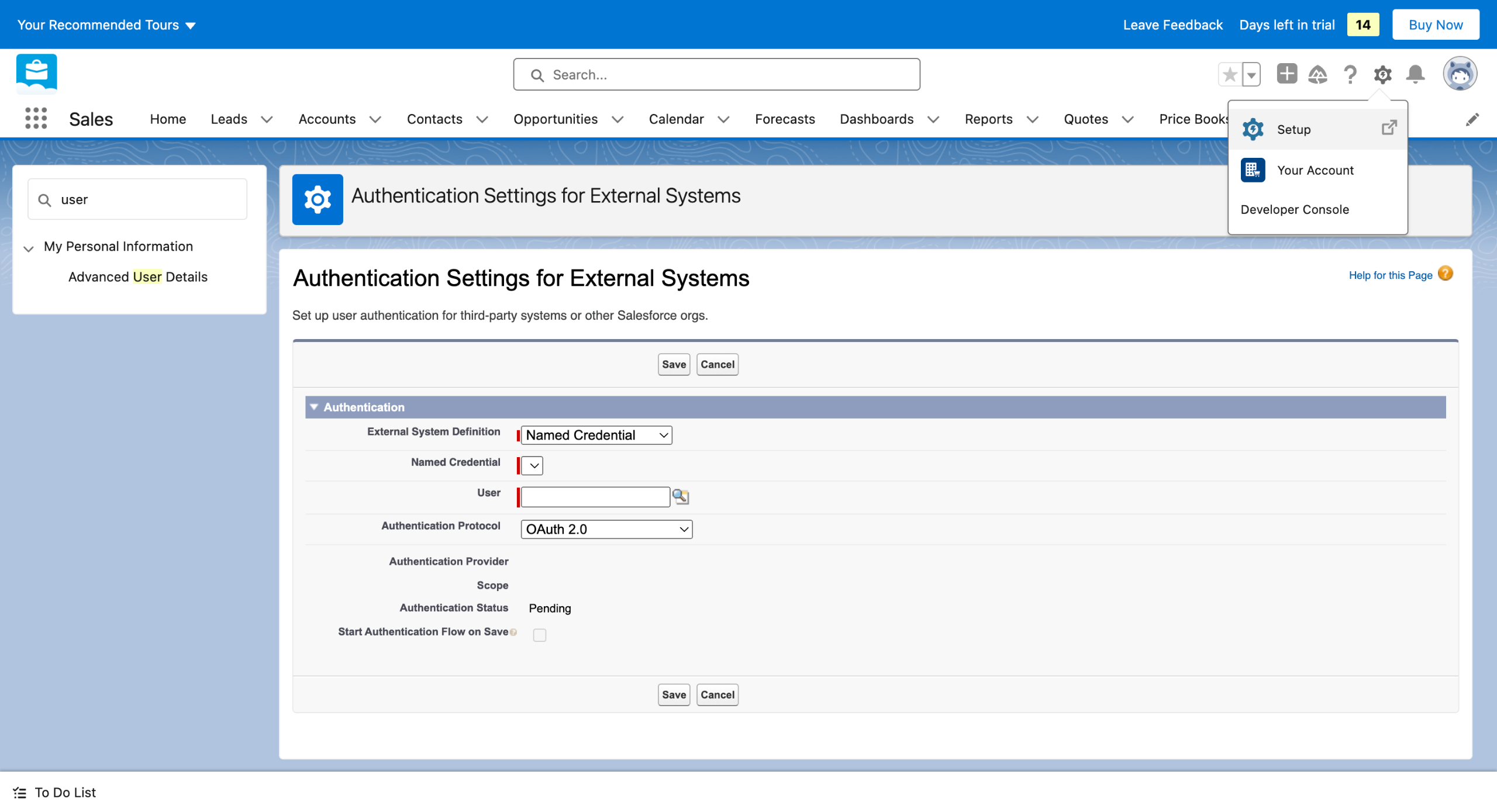Image resolution: width=1497 pixels, height=812 pixels.
Task: Open the Help question mark icon
Action: [1350, 74]
